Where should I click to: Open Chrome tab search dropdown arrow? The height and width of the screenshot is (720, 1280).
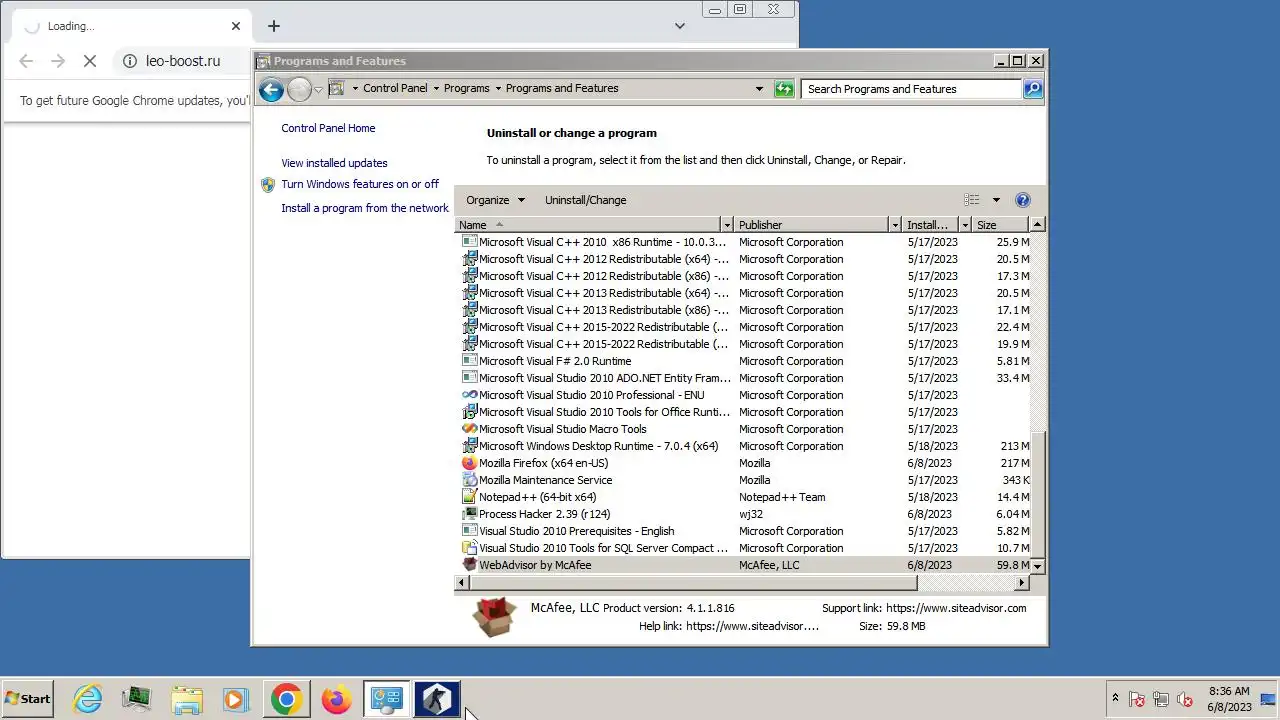point(680,26)
